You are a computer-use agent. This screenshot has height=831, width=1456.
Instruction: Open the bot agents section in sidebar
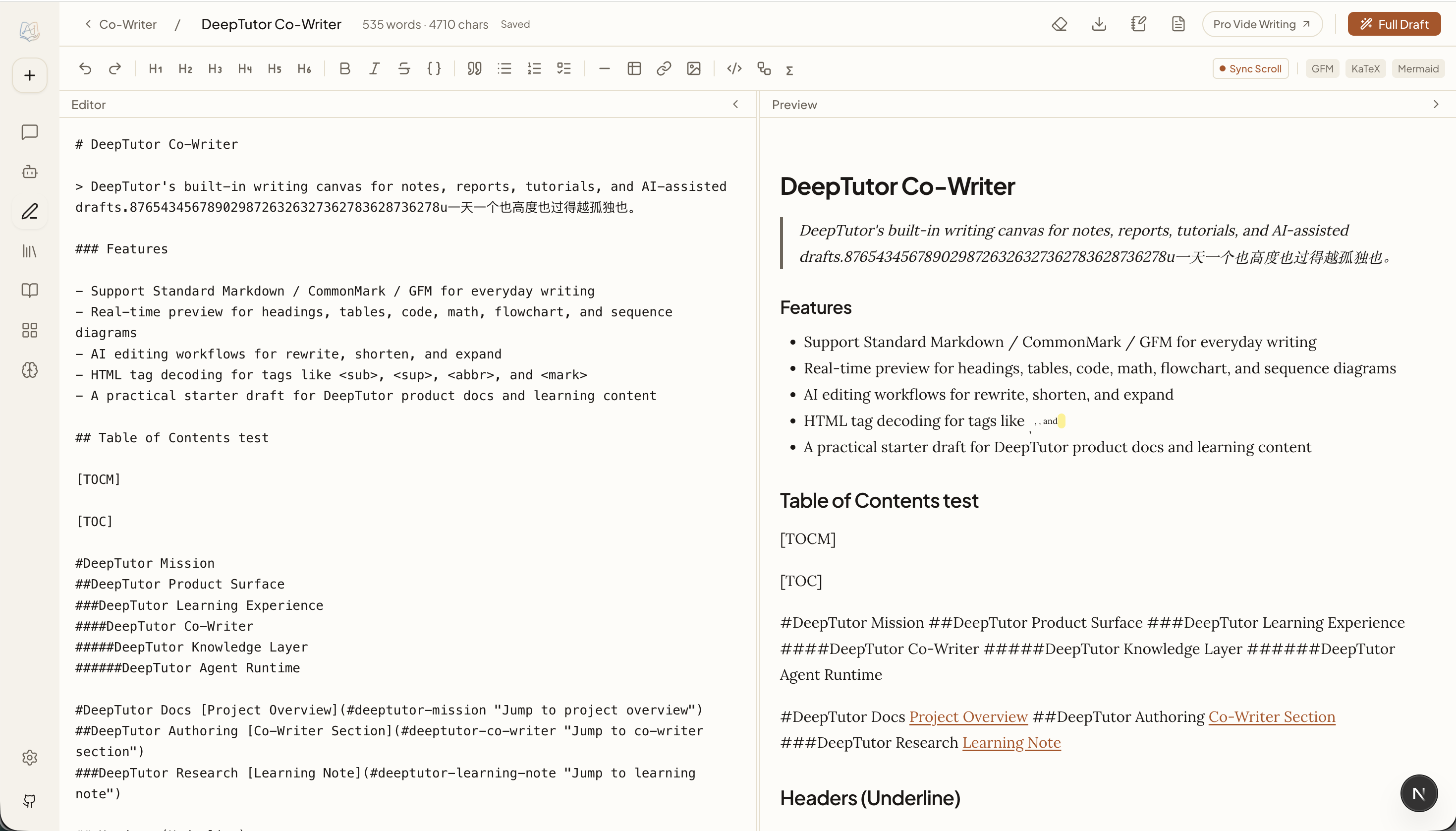(x=30, y=172)
